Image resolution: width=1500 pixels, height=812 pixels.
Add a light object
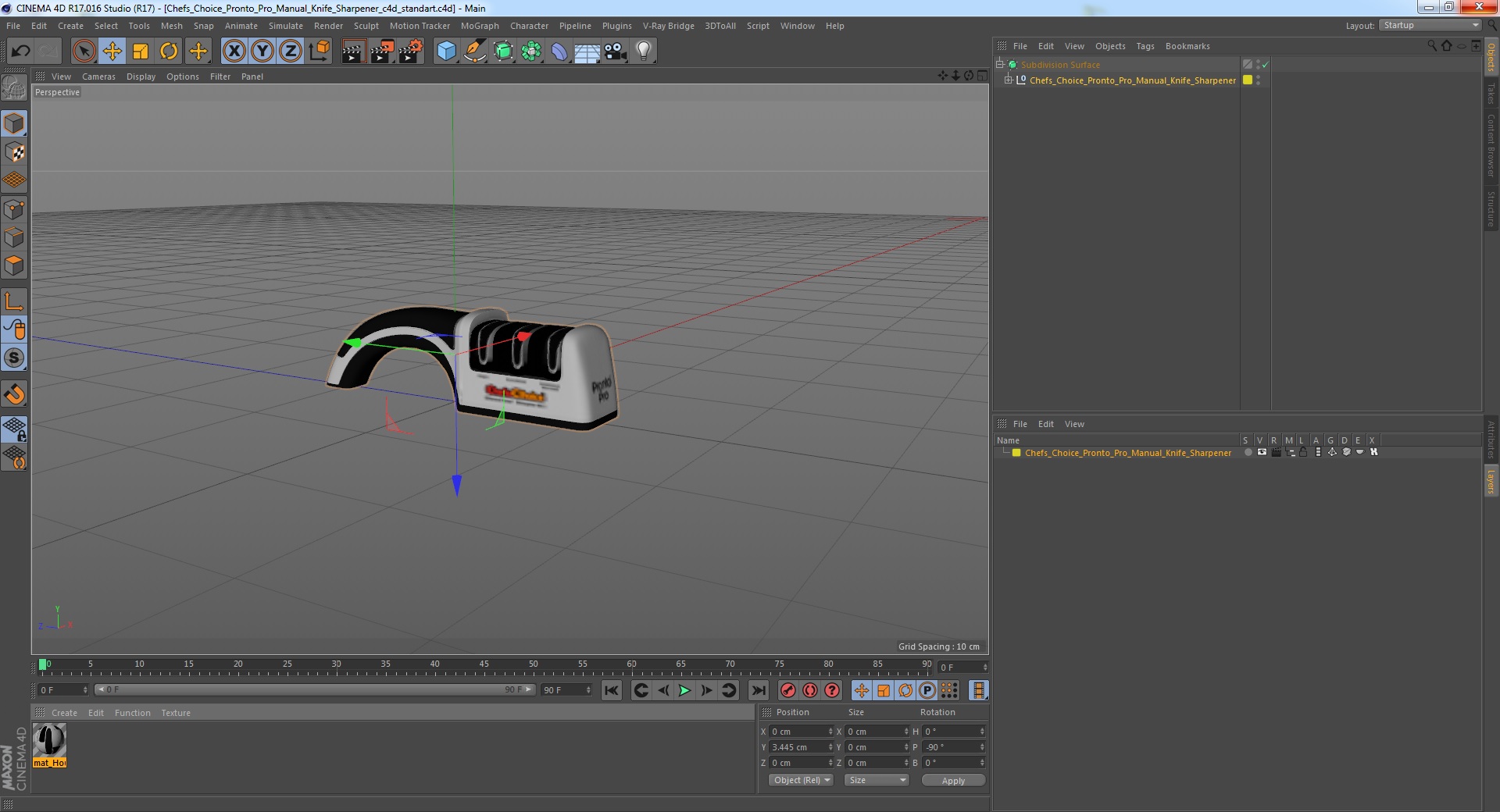coord(644,52)
